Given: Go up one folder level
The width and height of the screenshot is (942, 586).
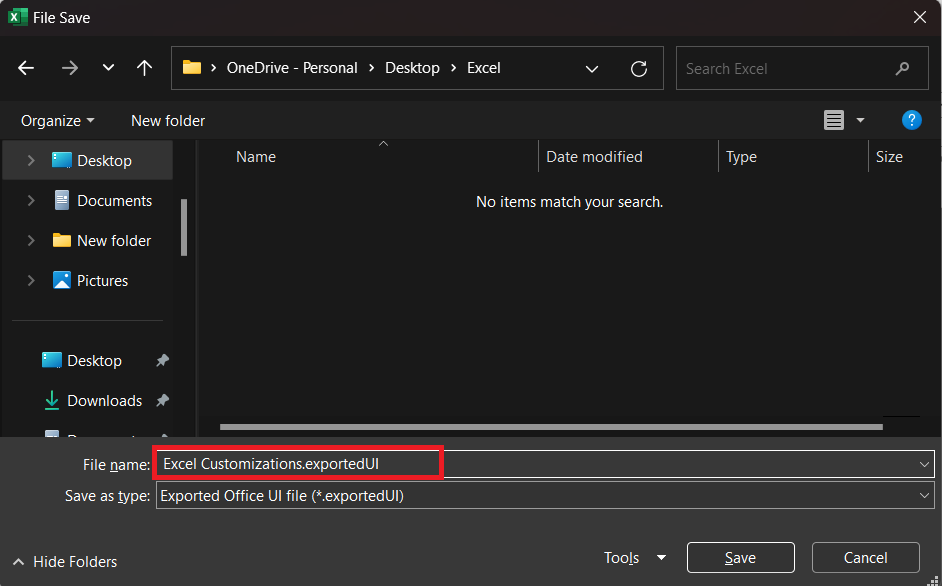Looking at the screenshot, I should [144, 68].
